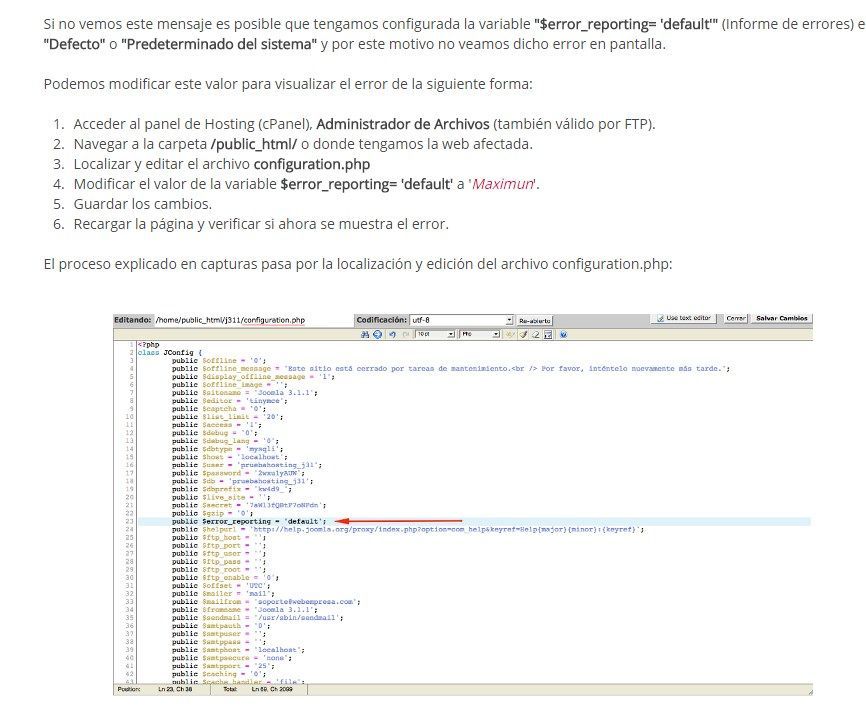Click the 'Predeterminado del sistema' bold text
Viewport: 866px width, 725px height.
tap(219, 44)
